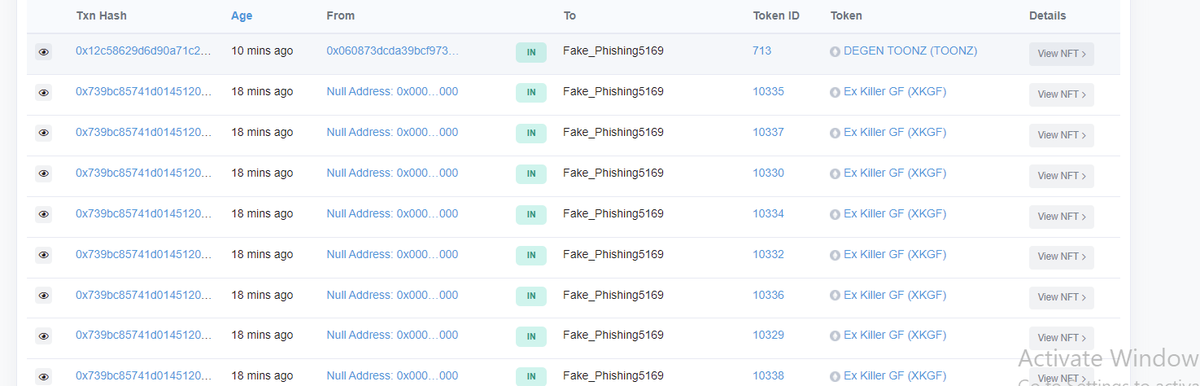Image resolution: width=1200 pixels, height=386 pixels.
Task: Click the IN badge in the token 10337 row
Action: coord(531,133)
